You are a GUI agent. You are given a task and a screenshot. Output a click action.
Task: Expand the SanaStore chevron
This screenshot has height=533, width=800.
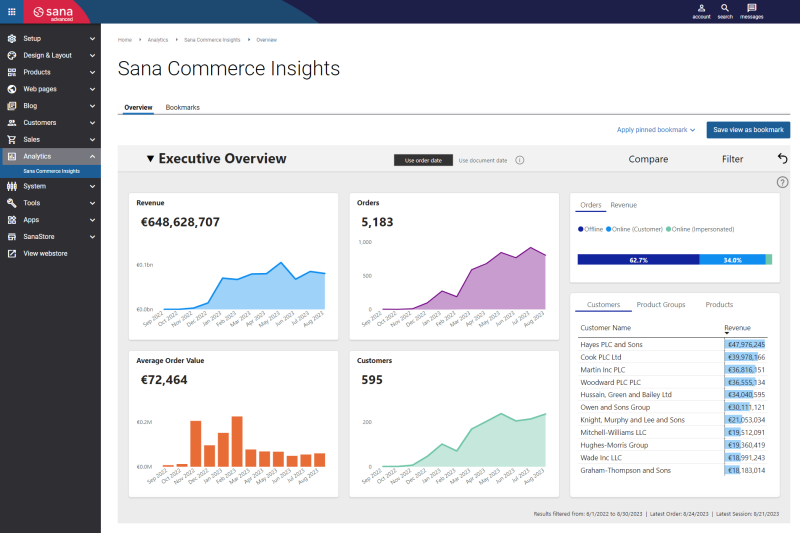pos(92,237)
